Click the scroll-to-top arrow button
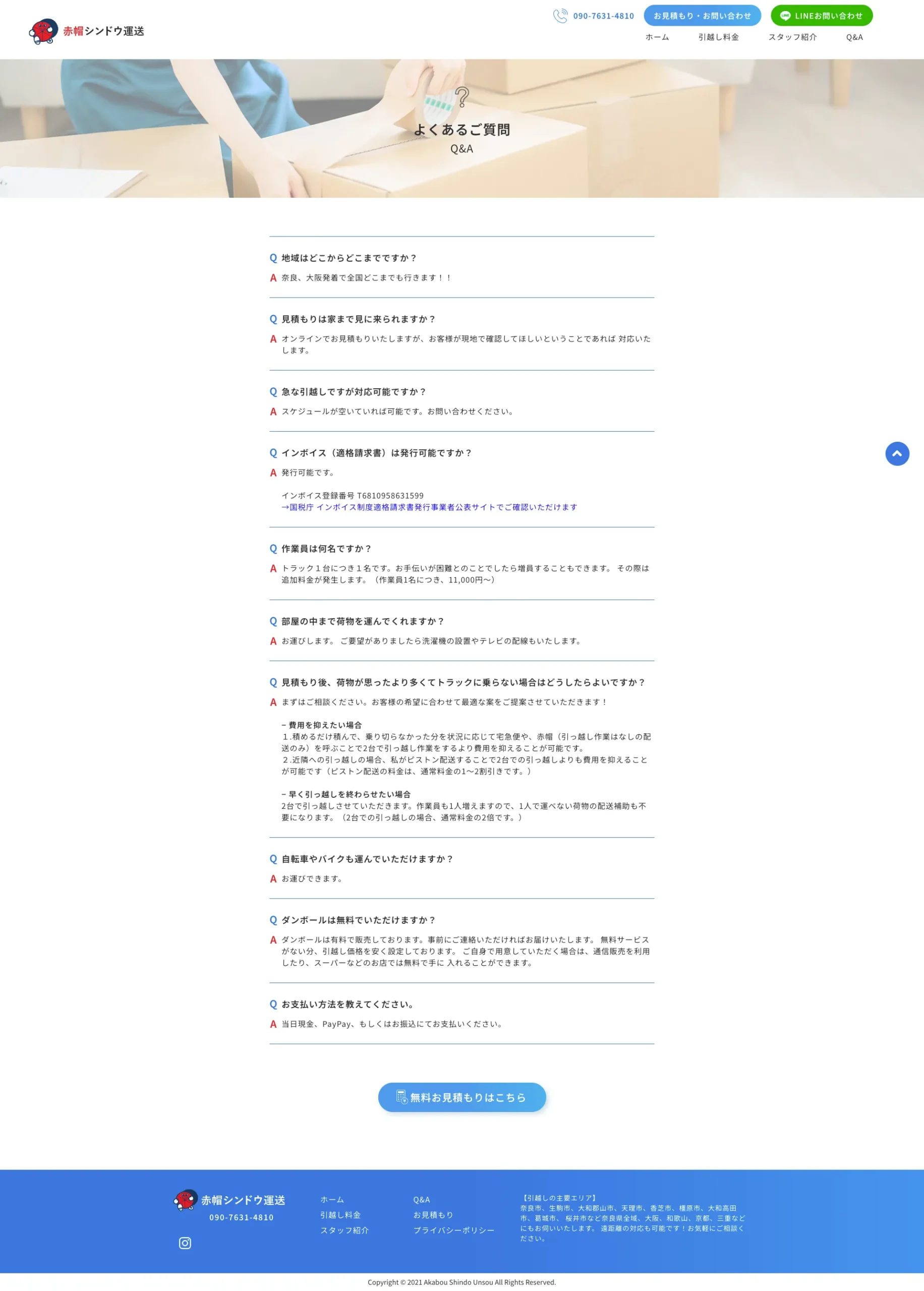The height and width of the screenshot is (1291, 924). coord(897,454)
